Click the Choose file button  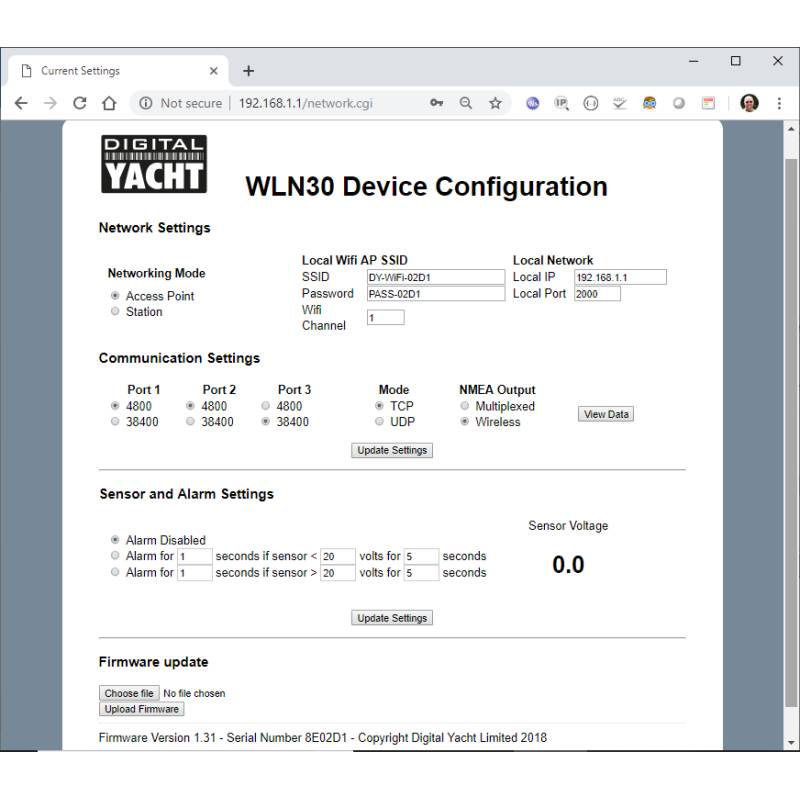129,693
